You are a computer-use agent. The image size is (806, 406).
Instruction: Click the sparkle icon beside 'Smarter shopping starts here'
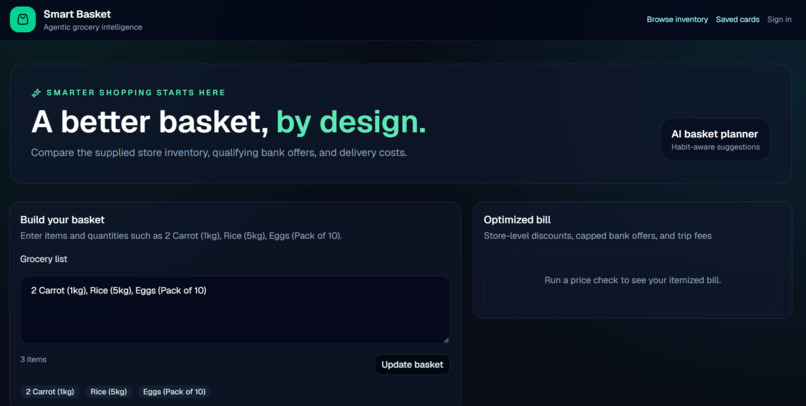[x=36, y=93]
